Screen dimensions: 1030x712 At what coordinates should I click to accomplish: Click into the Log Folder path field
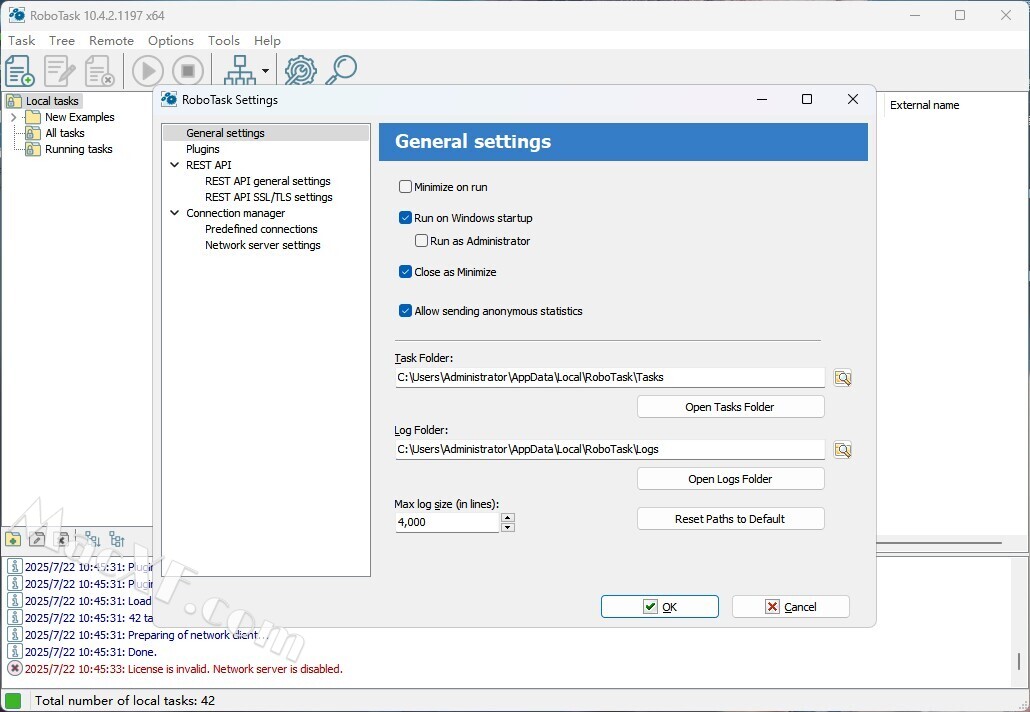coord(610,450)
